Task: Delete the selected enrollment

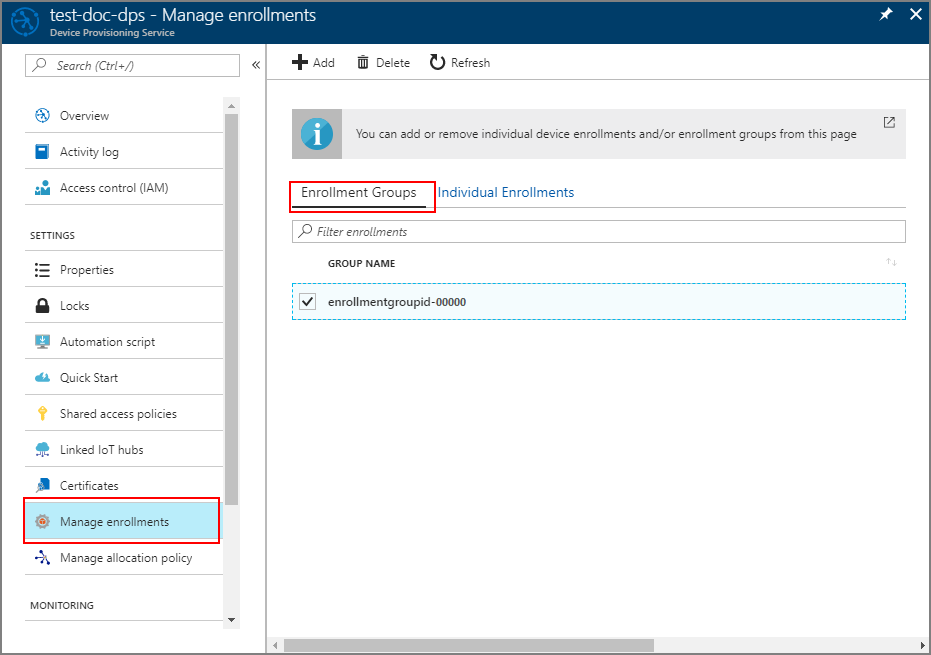Action: 383,63
